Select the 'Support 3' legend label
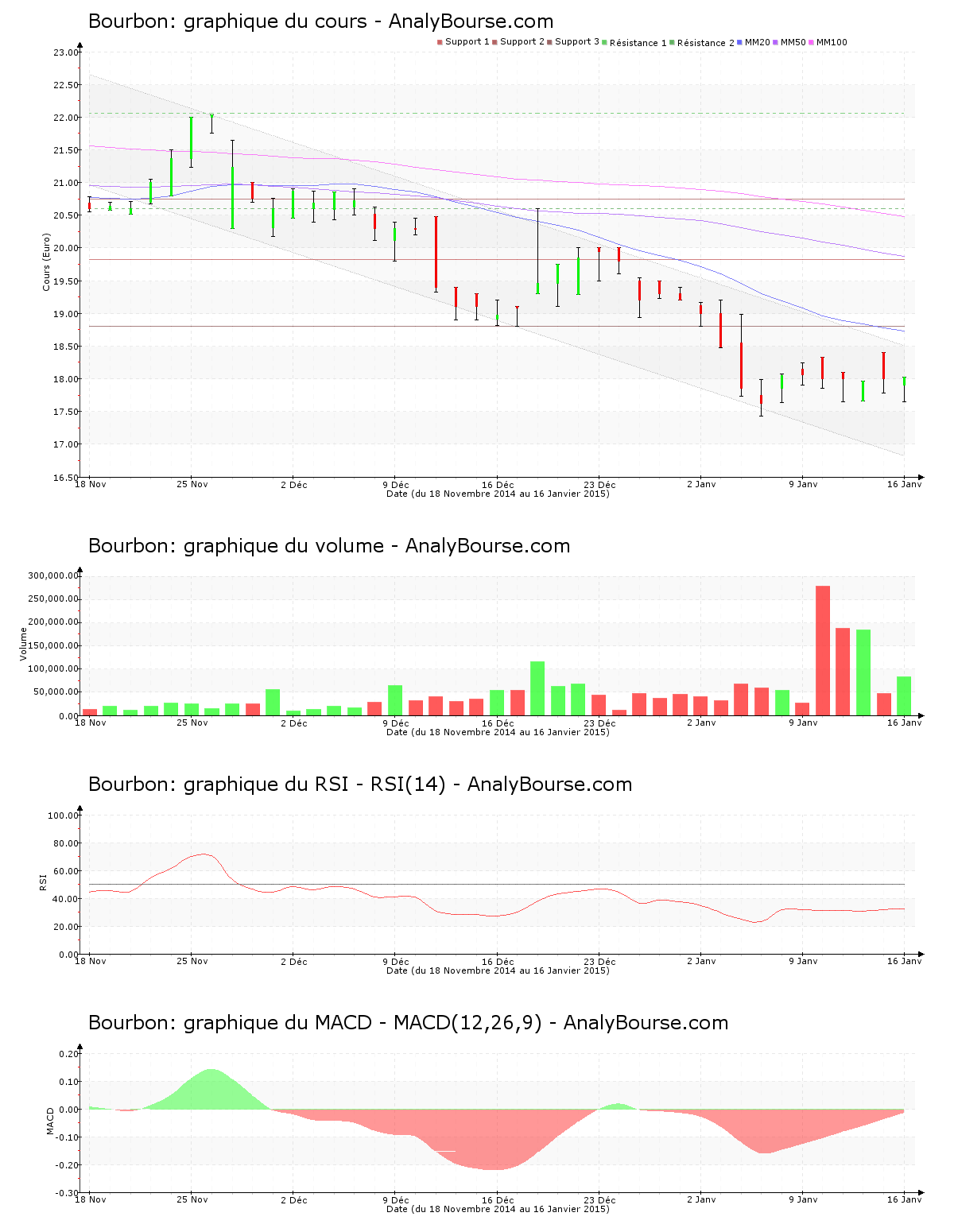This screenshot has width=954, height=1232. tap(577, 42)
